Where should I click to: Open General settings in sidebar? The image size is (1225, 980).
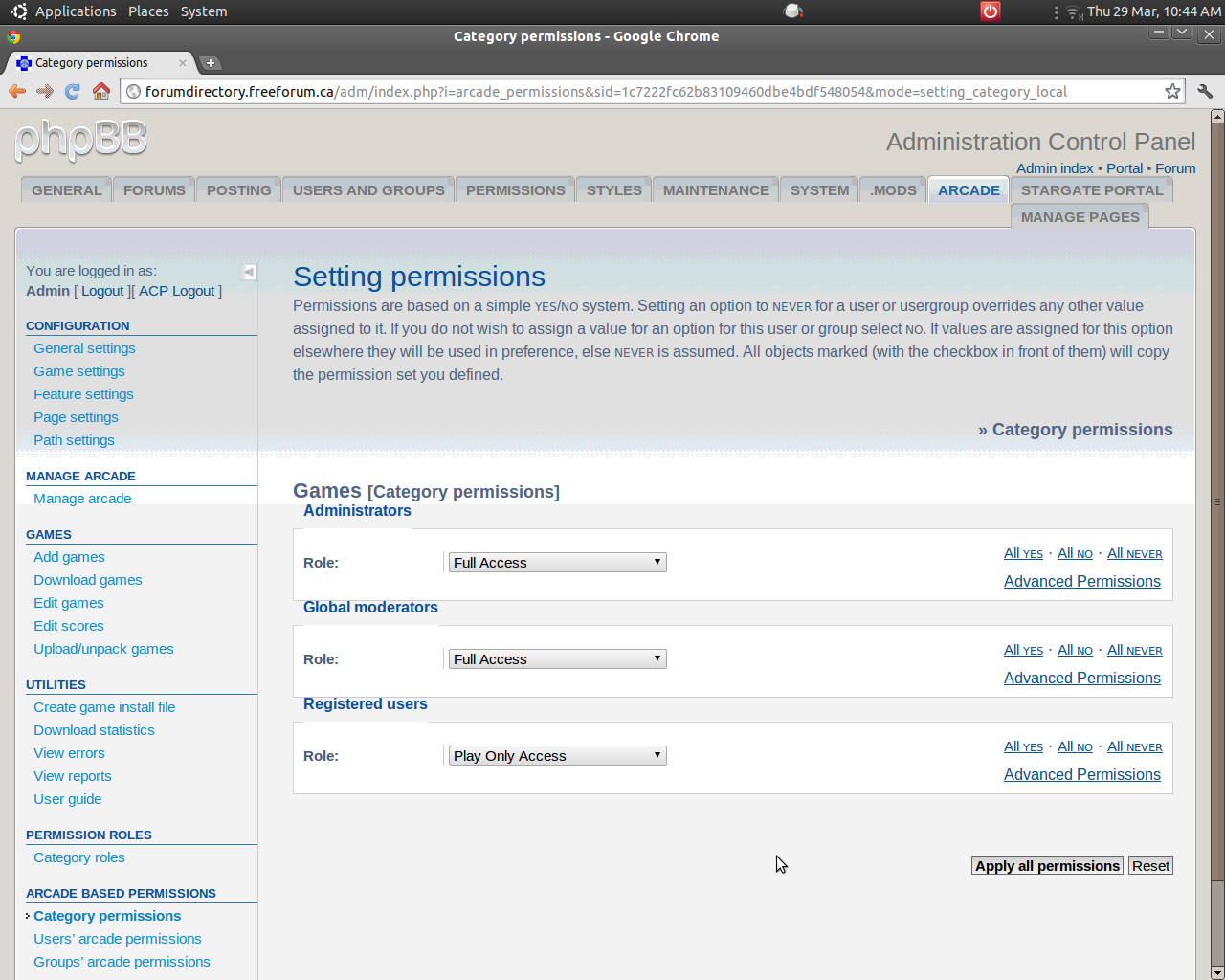pyautogui.click(x=84, y=348)
